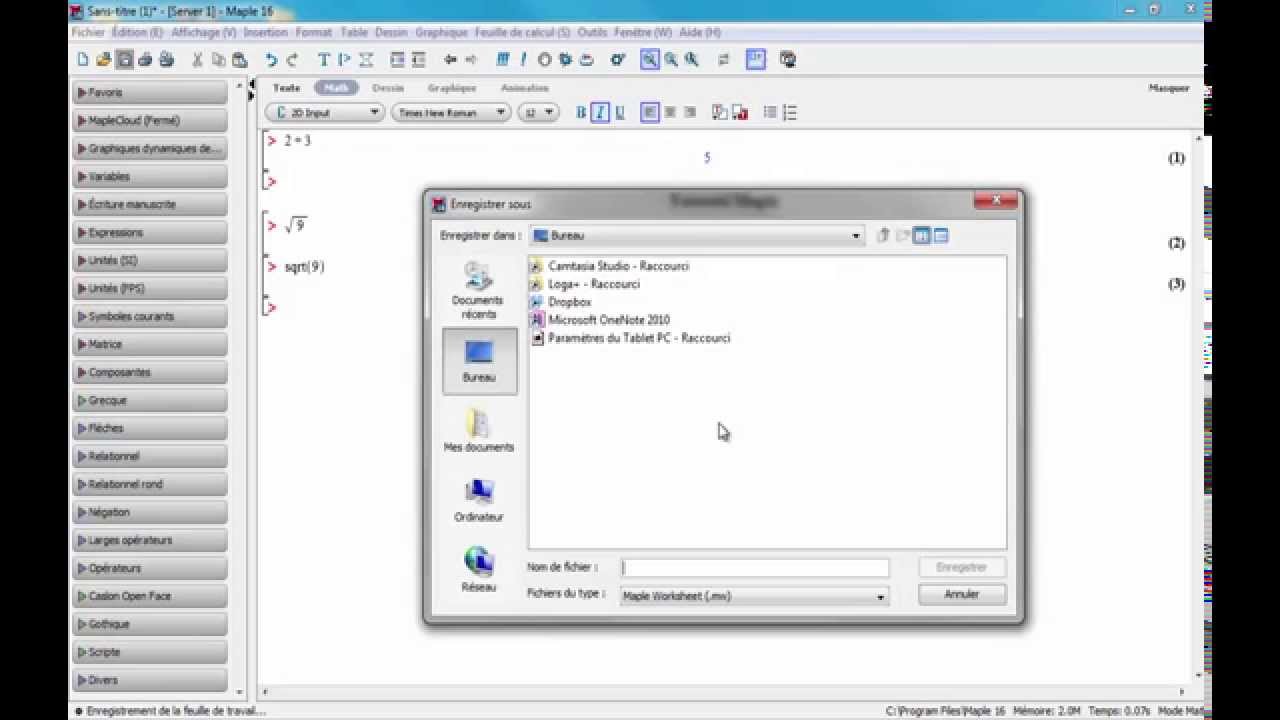Expand the Matrice palette
1280x720 pixels.
click(150, 345)
